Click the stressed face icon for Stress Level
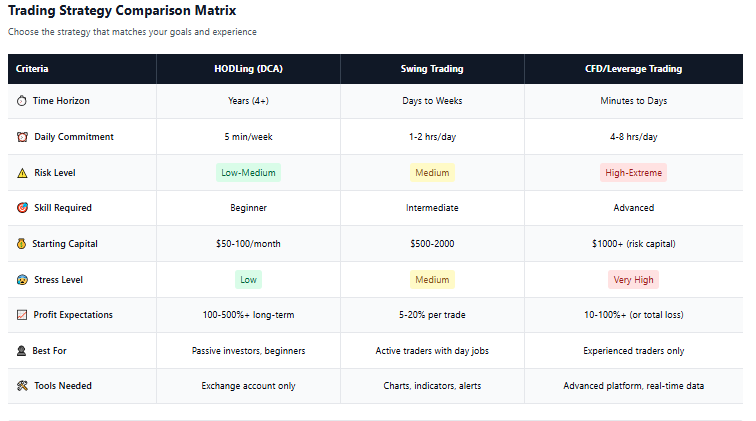 [x=22, y=280]
